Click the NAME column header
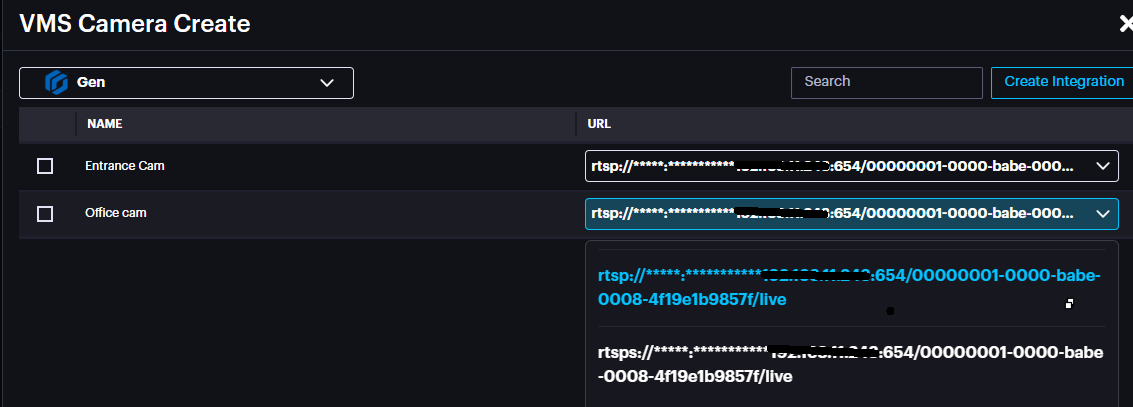This screenshot has width=1133, height=407. (x=105, y=124)
